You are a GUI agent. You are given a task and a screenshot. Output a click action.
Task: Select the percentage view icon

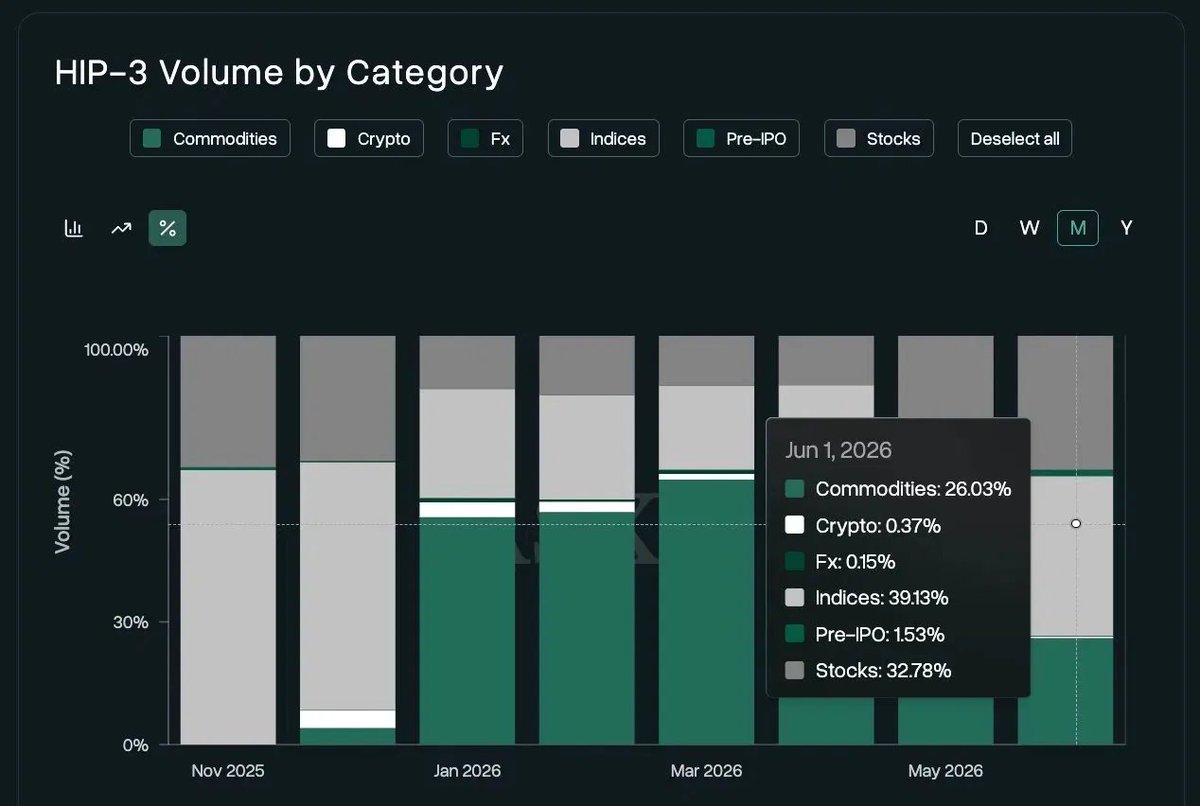168,228
